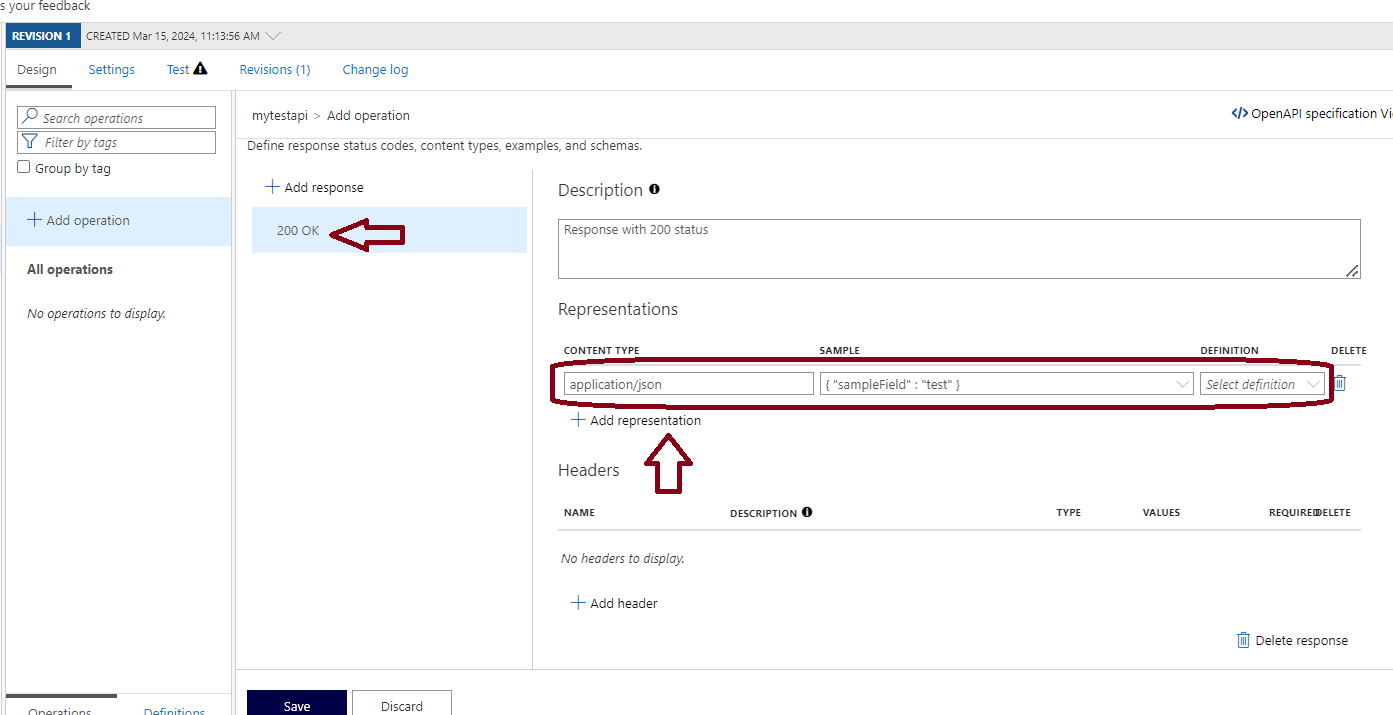Click the CONTENT TYPE column header
This screenshot has height=715, width=1393.
(x=602, y=351)
